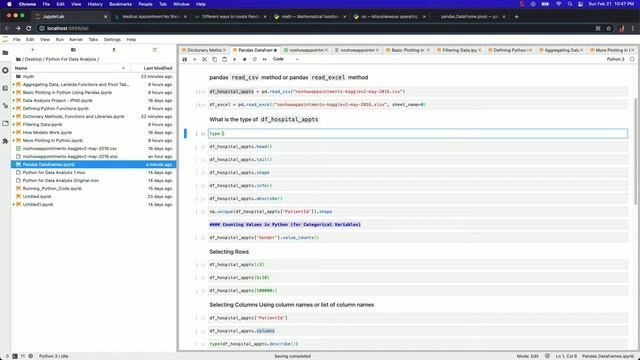Select the noshowappointments csv file
This screenshot has width=640, height=360.
(x=93, y=149)
